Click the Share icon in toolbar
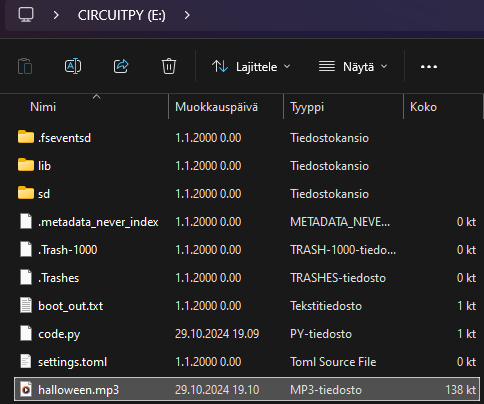484x404 pixels. (121, 66)
